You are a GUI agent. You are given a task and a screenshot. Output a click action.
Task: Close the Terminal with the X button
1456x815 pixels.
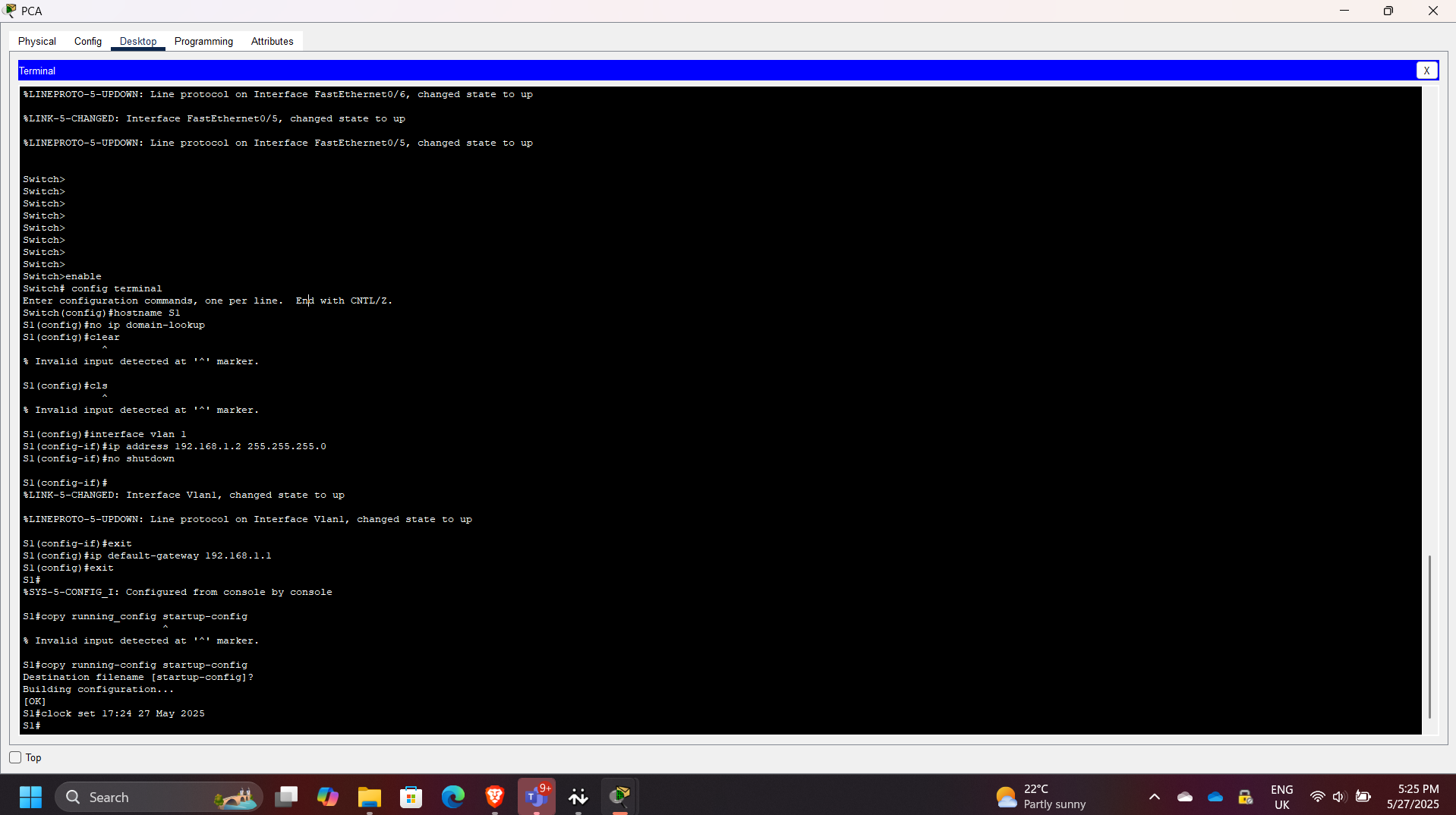[1428, 70]
